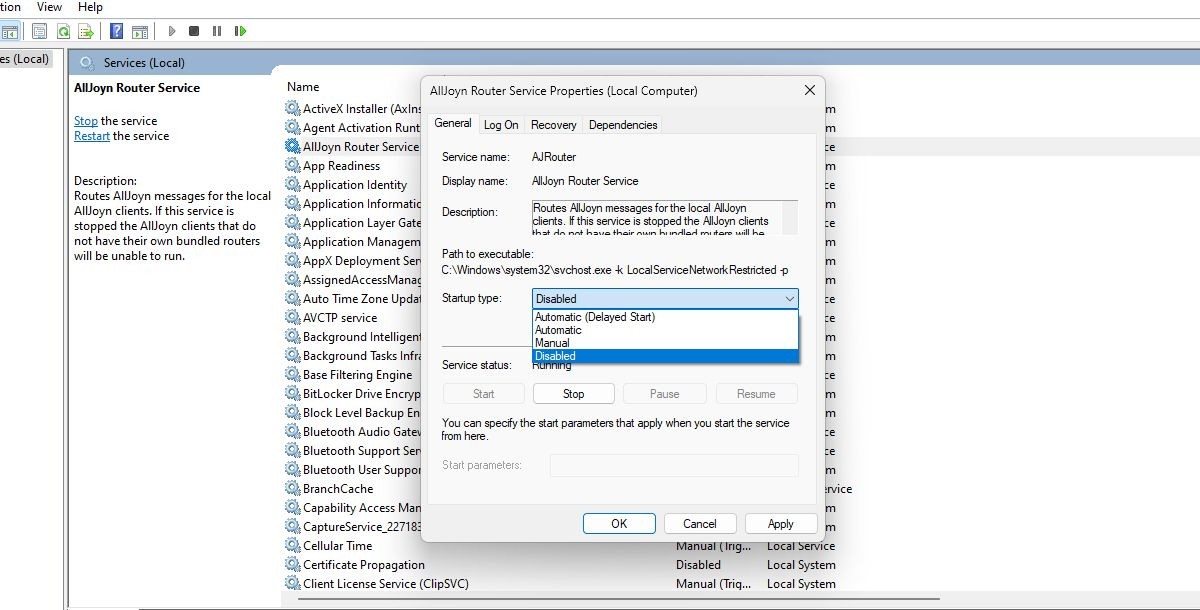Sort by the Name column header
Screen dimensions: 1200x610
coord(303,87)
